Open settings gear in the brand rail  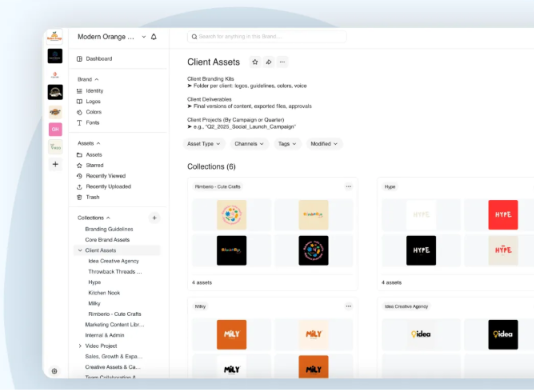(x=54, y=371)
